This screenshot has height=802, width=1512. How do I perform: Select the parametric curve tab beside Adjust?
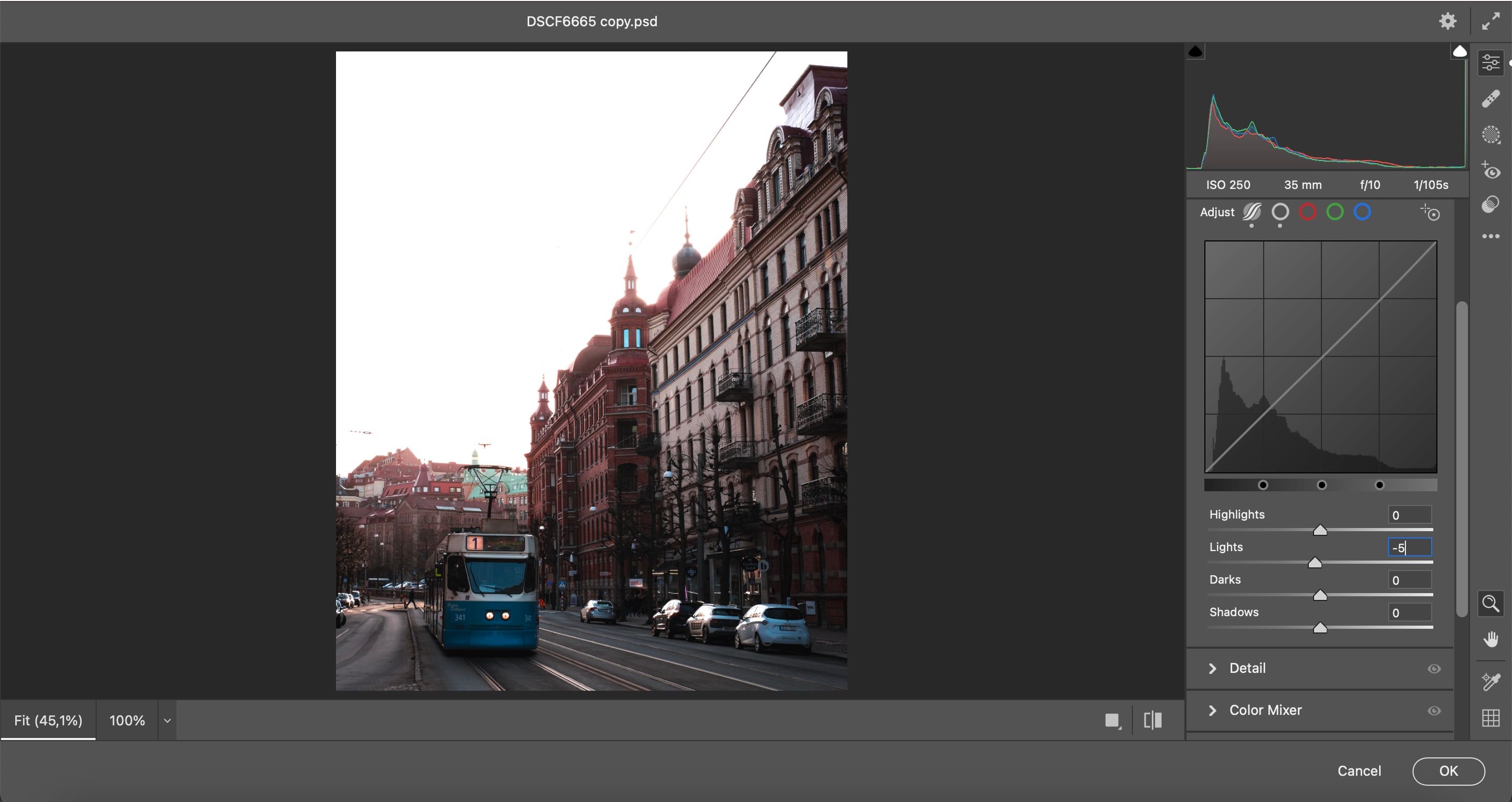(1252, 213)
